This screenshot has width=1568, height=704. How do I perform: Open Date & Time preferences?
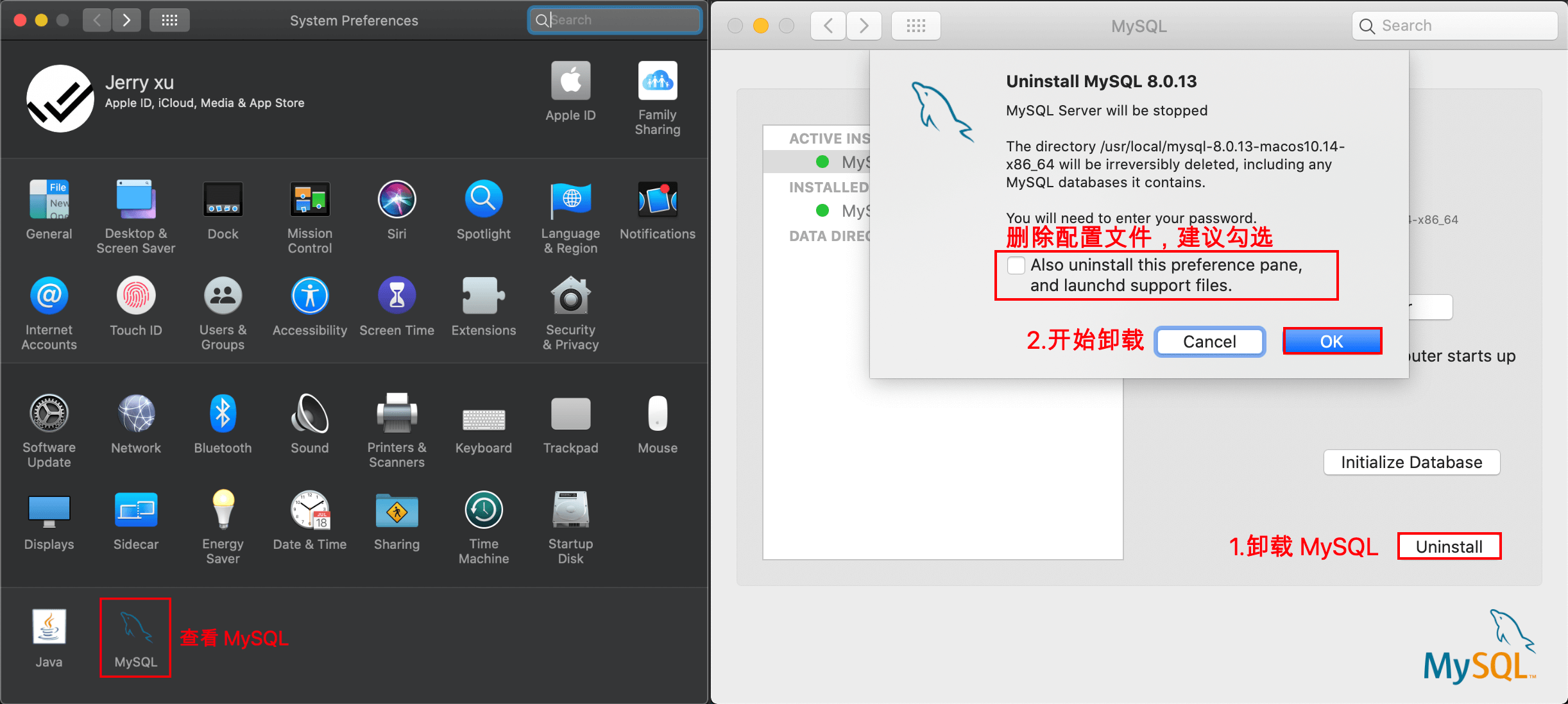tap(310, 521)
